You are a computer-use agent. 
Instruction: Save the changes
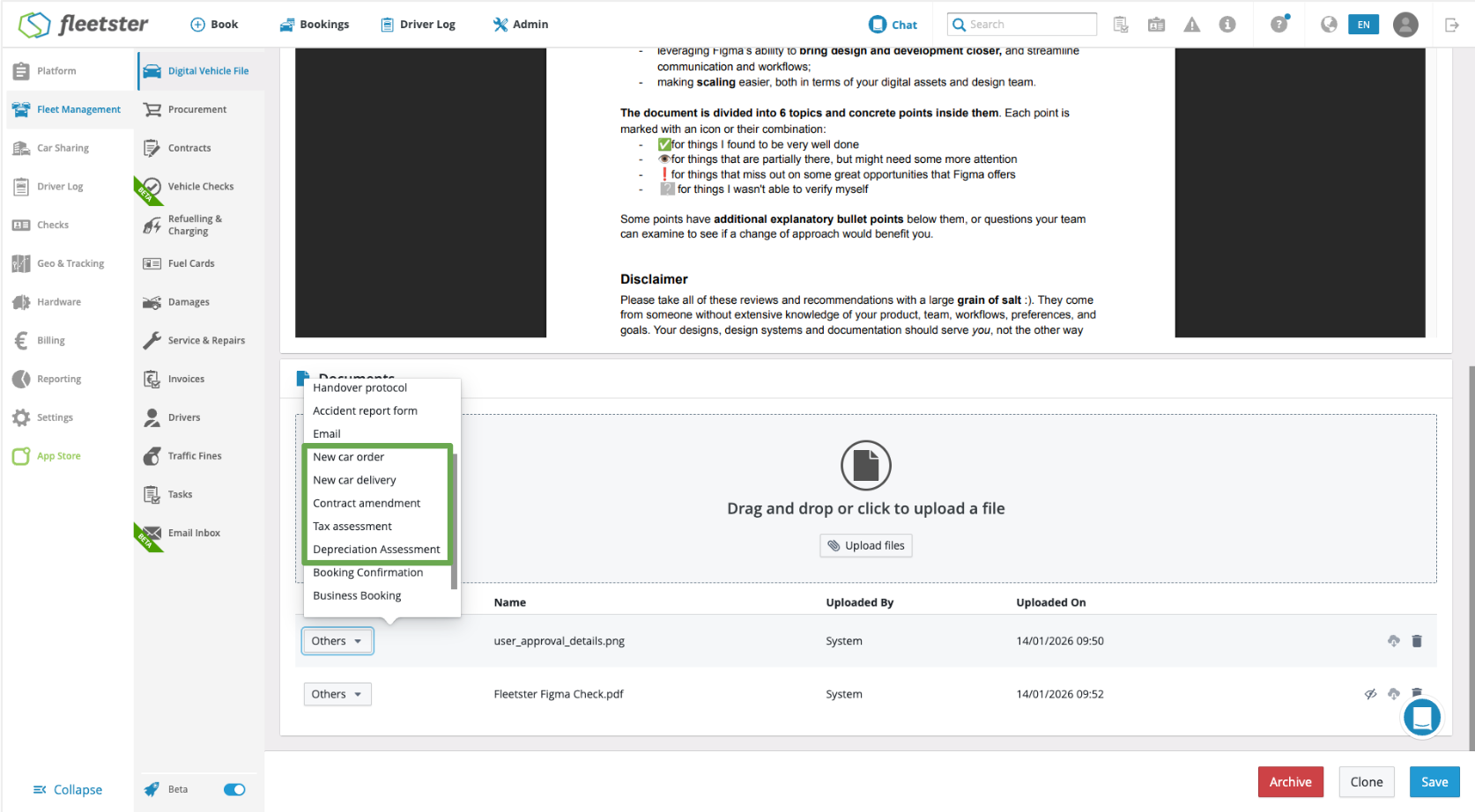pyautogui.click(x=1434, y=782)
